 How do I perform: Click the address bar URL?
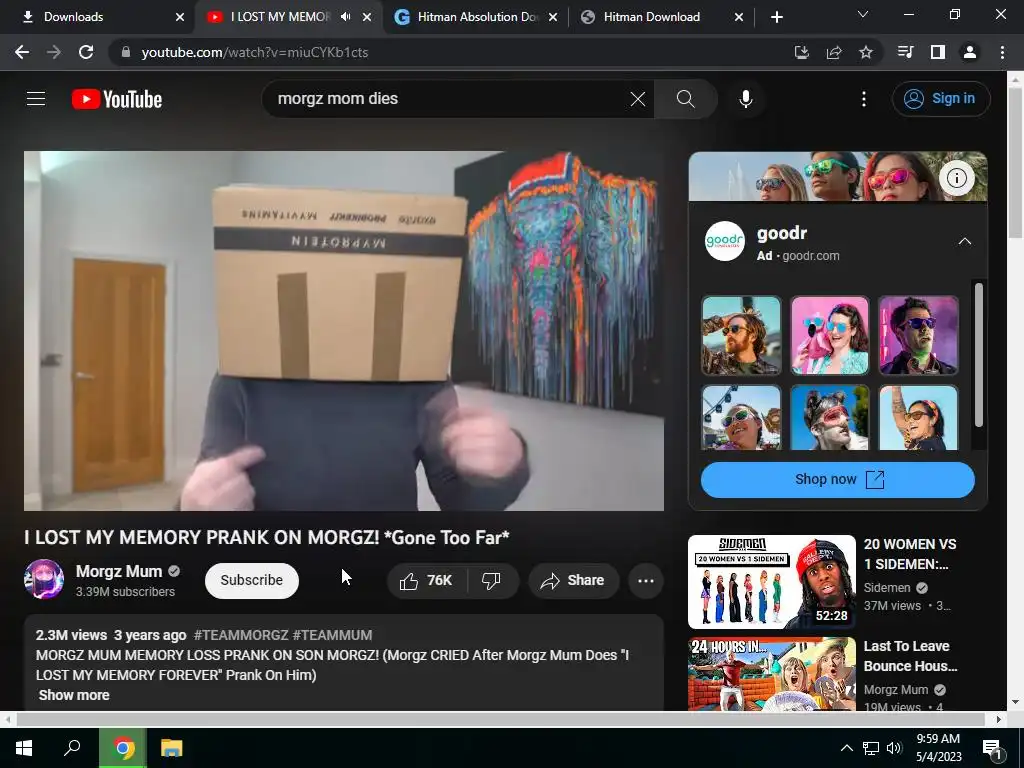click(255, 52)
